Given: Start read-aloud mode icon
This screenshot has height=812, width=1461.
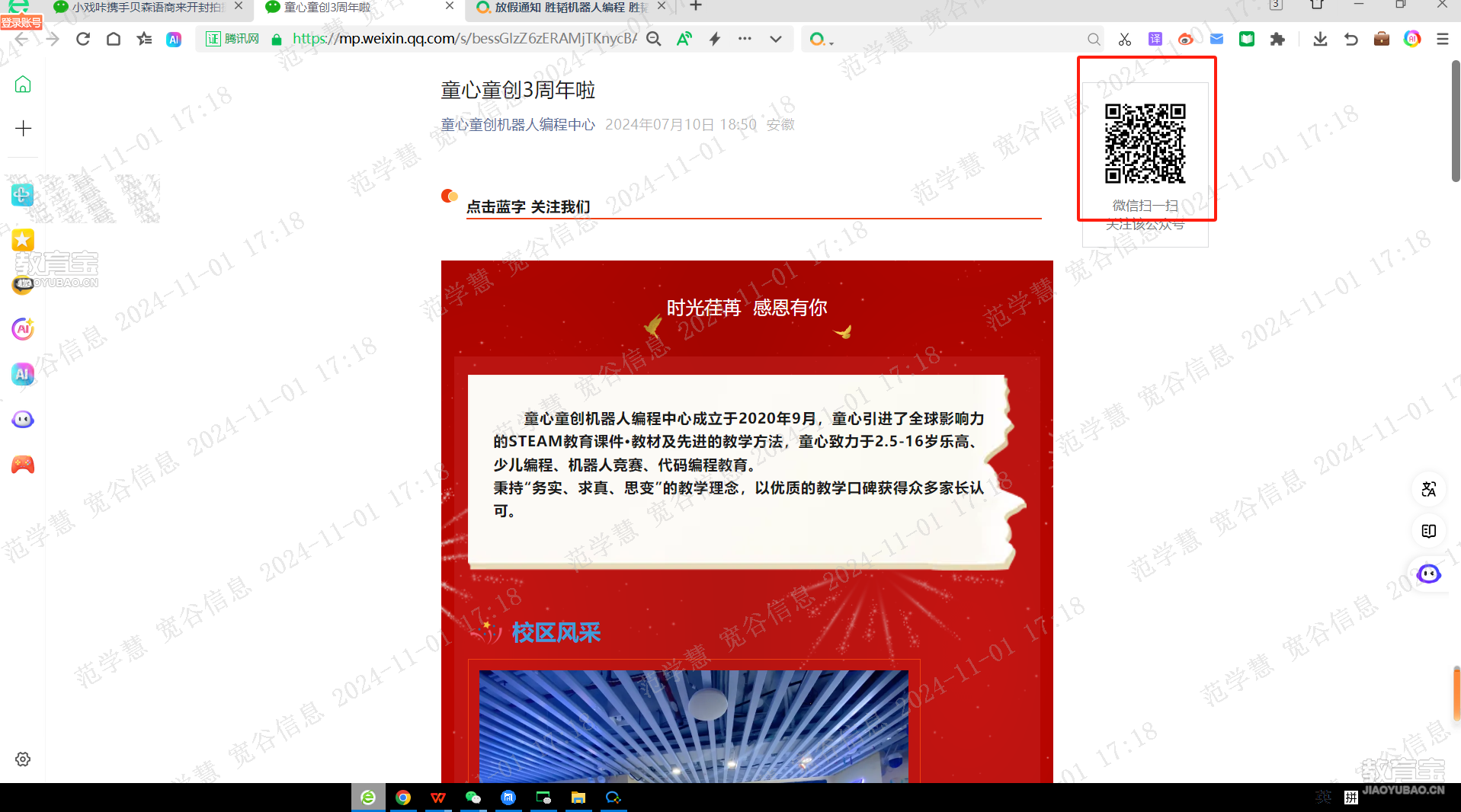Looking at the screenshot, I should (x=684, y=39).
